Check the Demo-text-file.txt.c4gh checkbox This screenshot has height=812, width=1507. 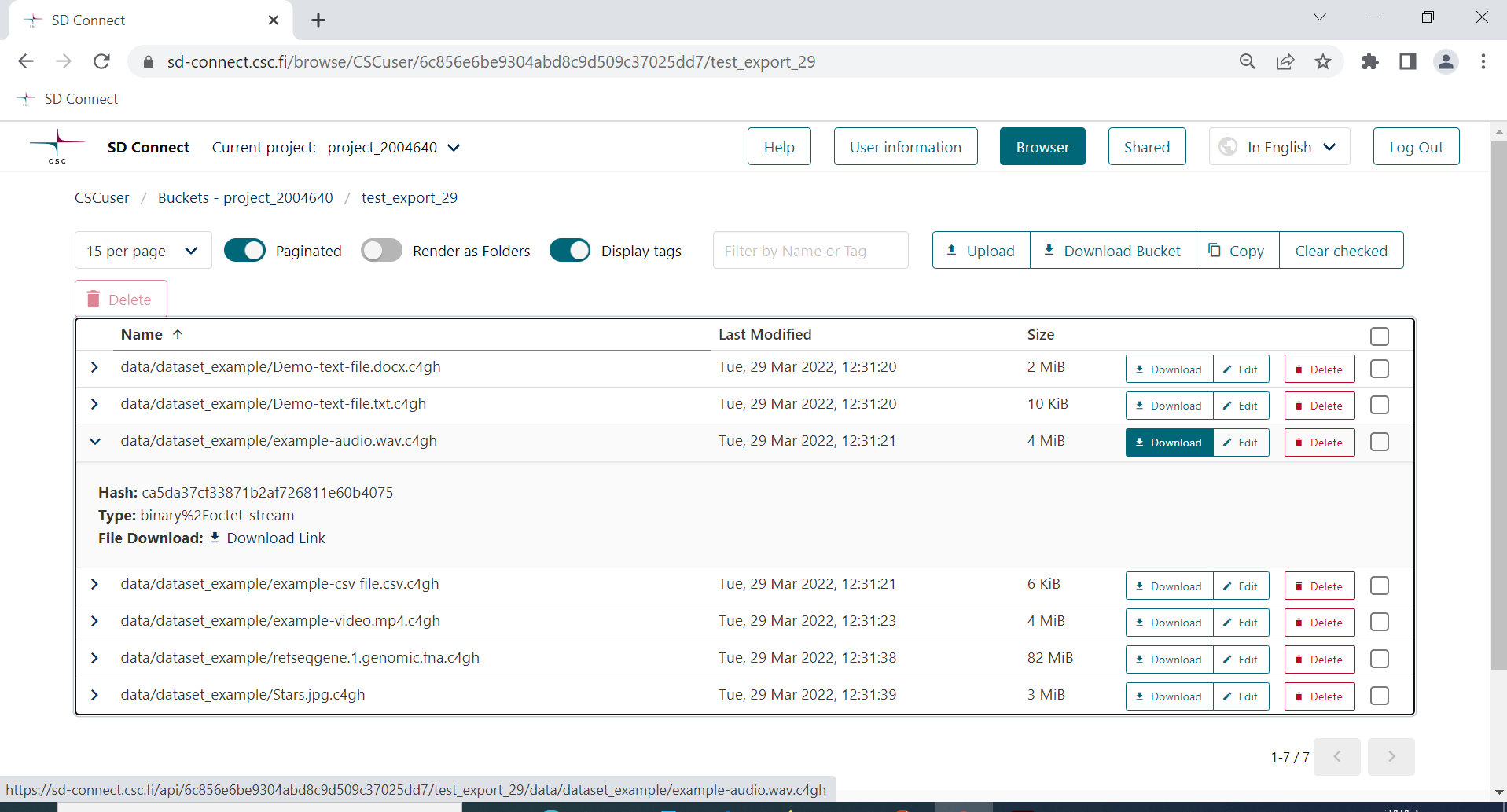1380,405
